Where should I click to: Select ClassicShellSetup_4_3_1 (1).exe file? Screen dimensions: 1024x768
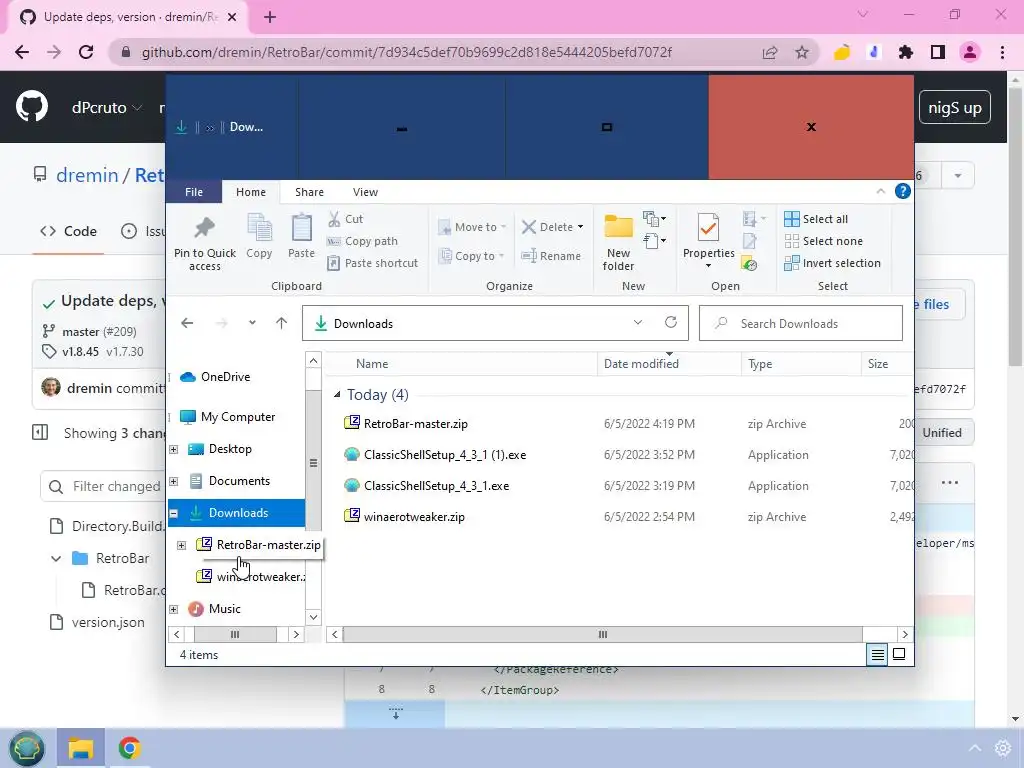coord(435,455)
